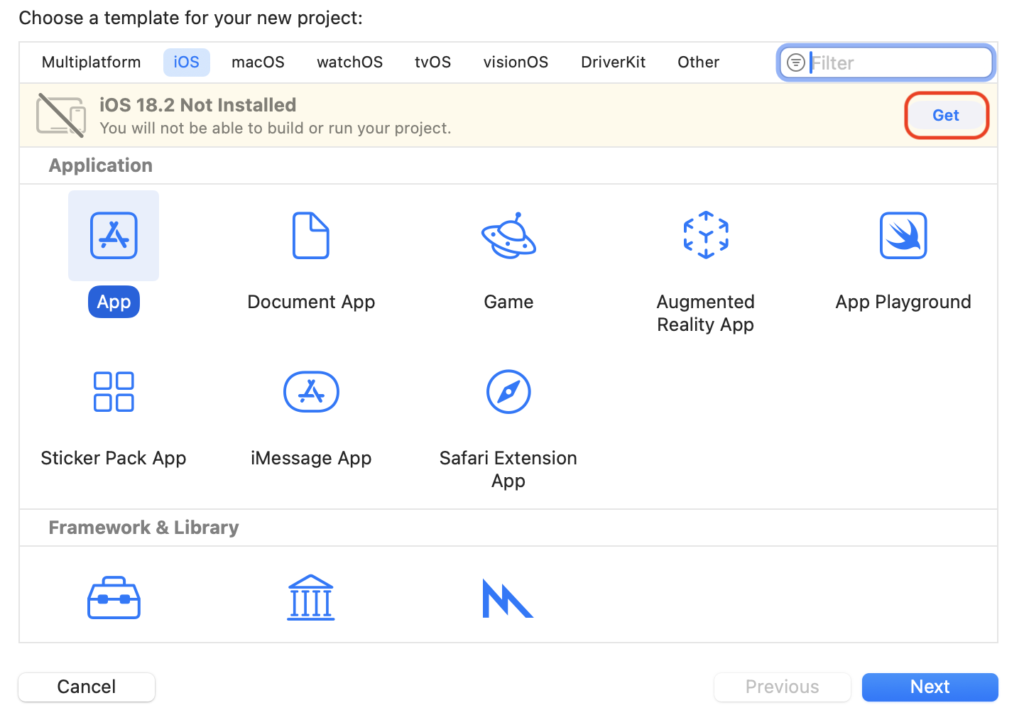Click the "Augmented Reality App" label
Viewport: 1024px width, 720px height.
(705, 313)
